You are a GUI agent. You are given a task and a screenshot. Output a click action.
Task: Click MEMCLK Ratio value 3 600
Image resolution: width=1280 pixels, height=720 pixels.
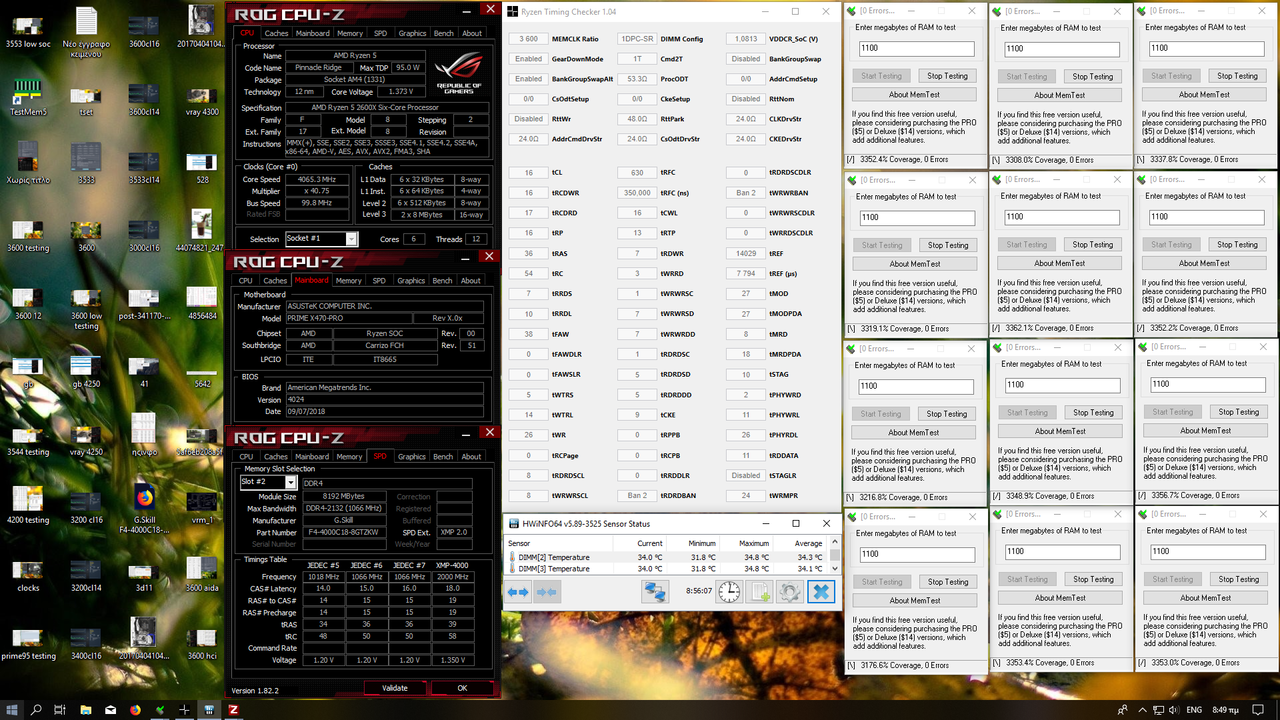tap(528, 39)
